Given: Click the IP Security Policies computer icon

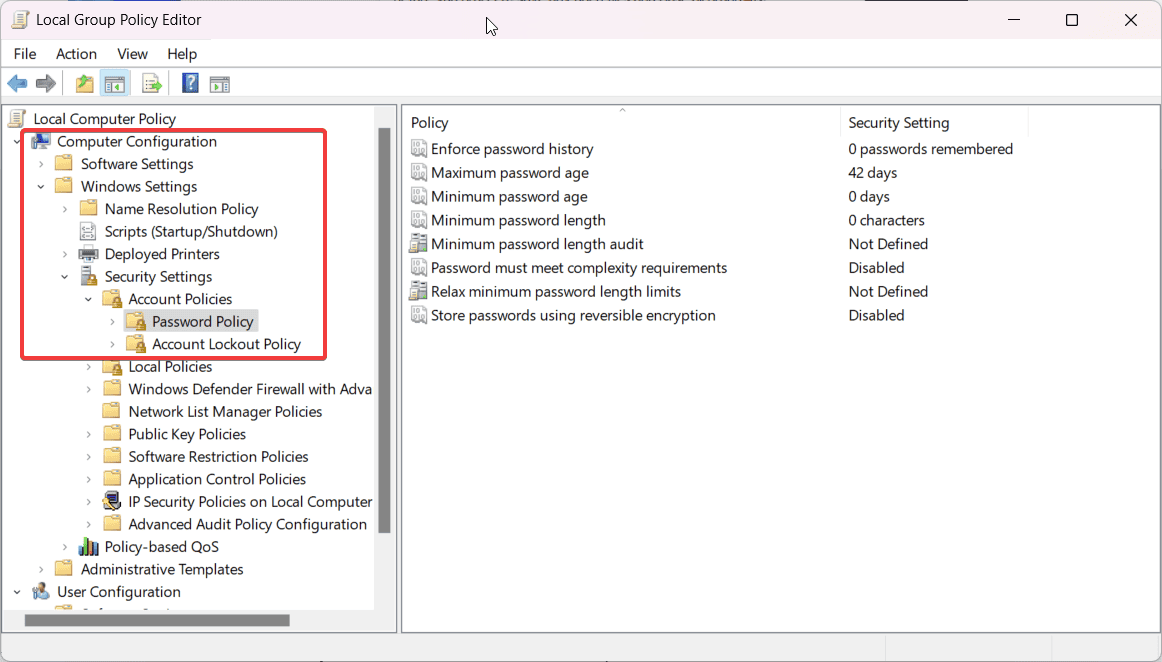Looking at the screenshot, I should tap(112, 502).
